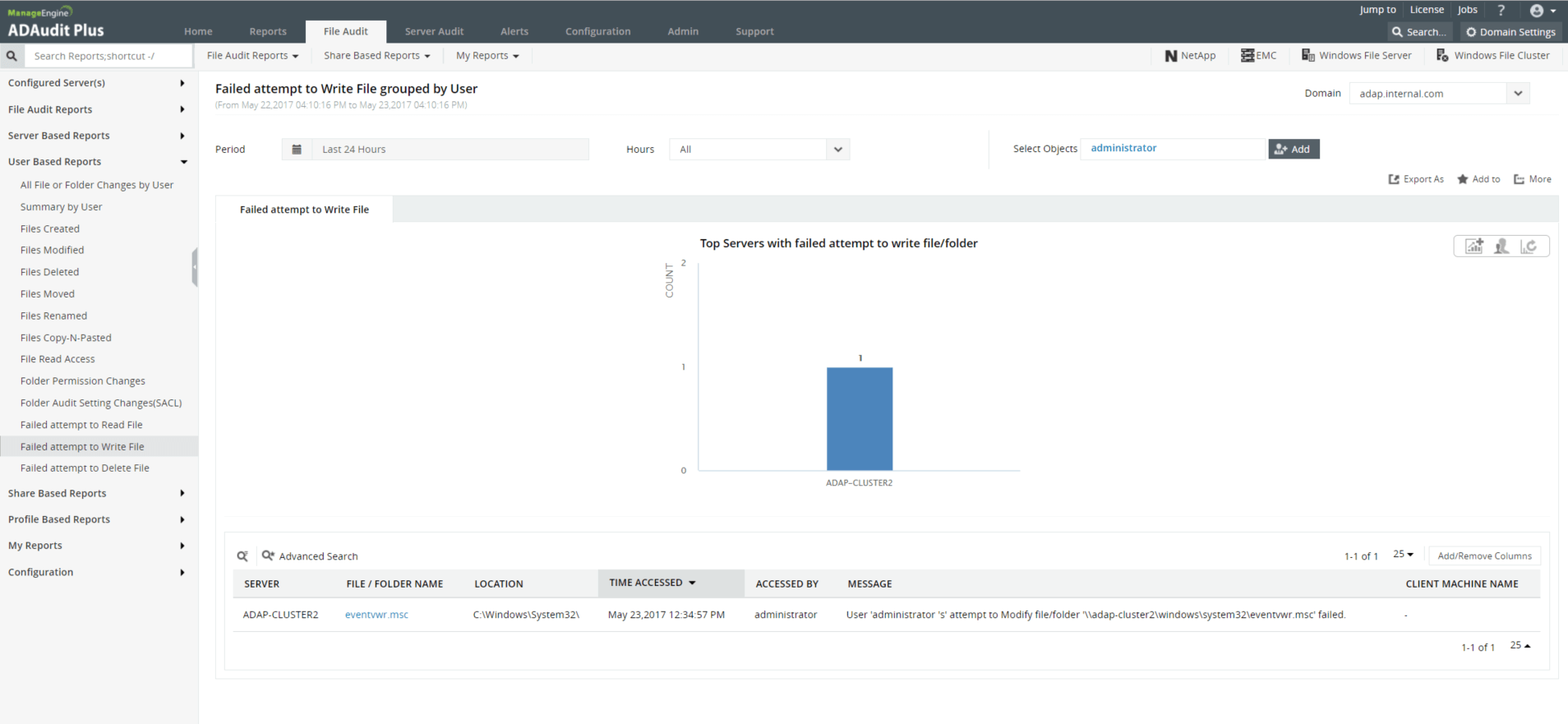Click the Search Reports input field
This screenshot has height=724, width=1568.
tap(108, 56)
